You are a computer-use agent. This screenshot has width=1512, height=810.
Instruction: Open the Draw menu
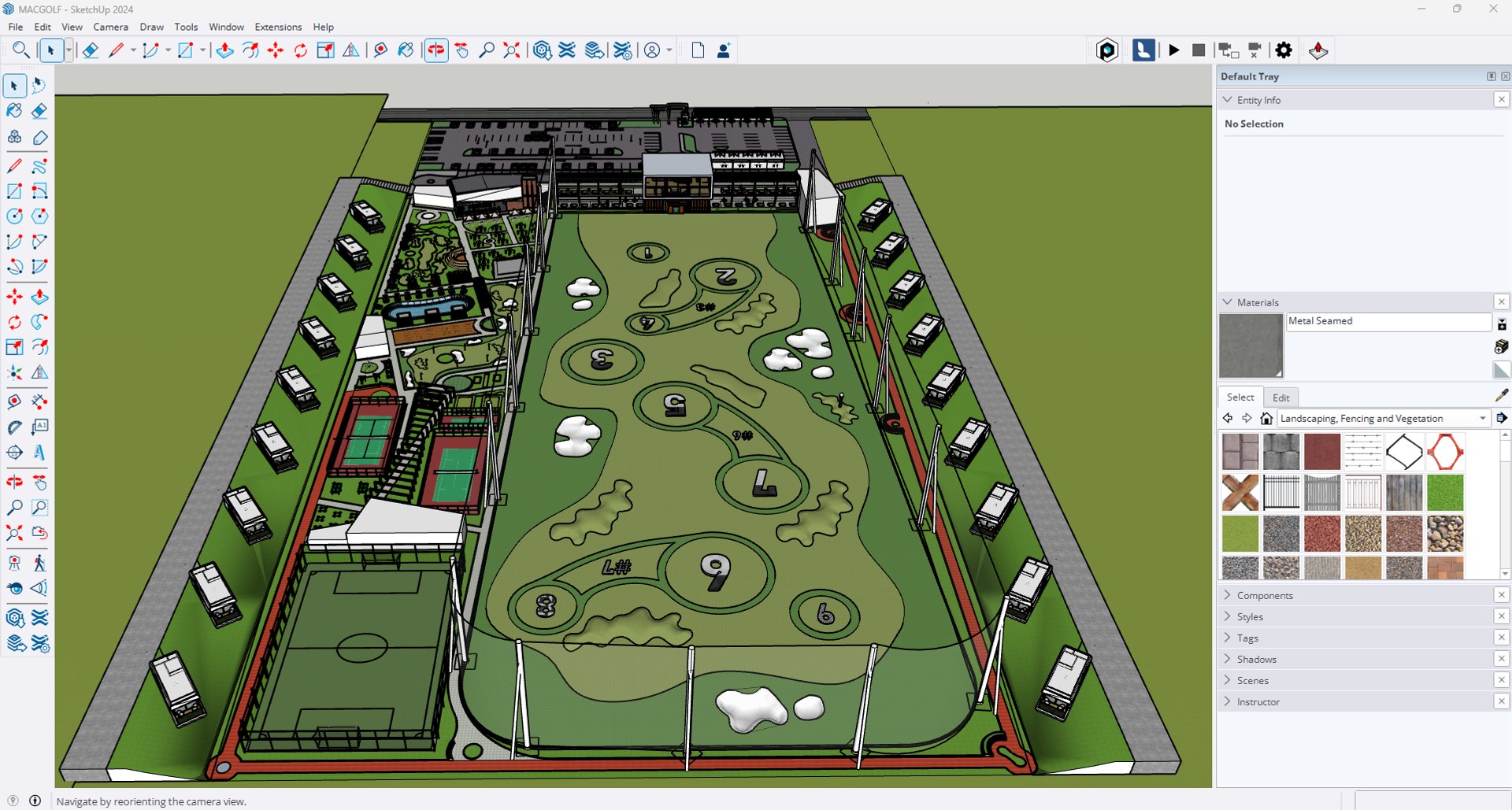tap(151, 27)
